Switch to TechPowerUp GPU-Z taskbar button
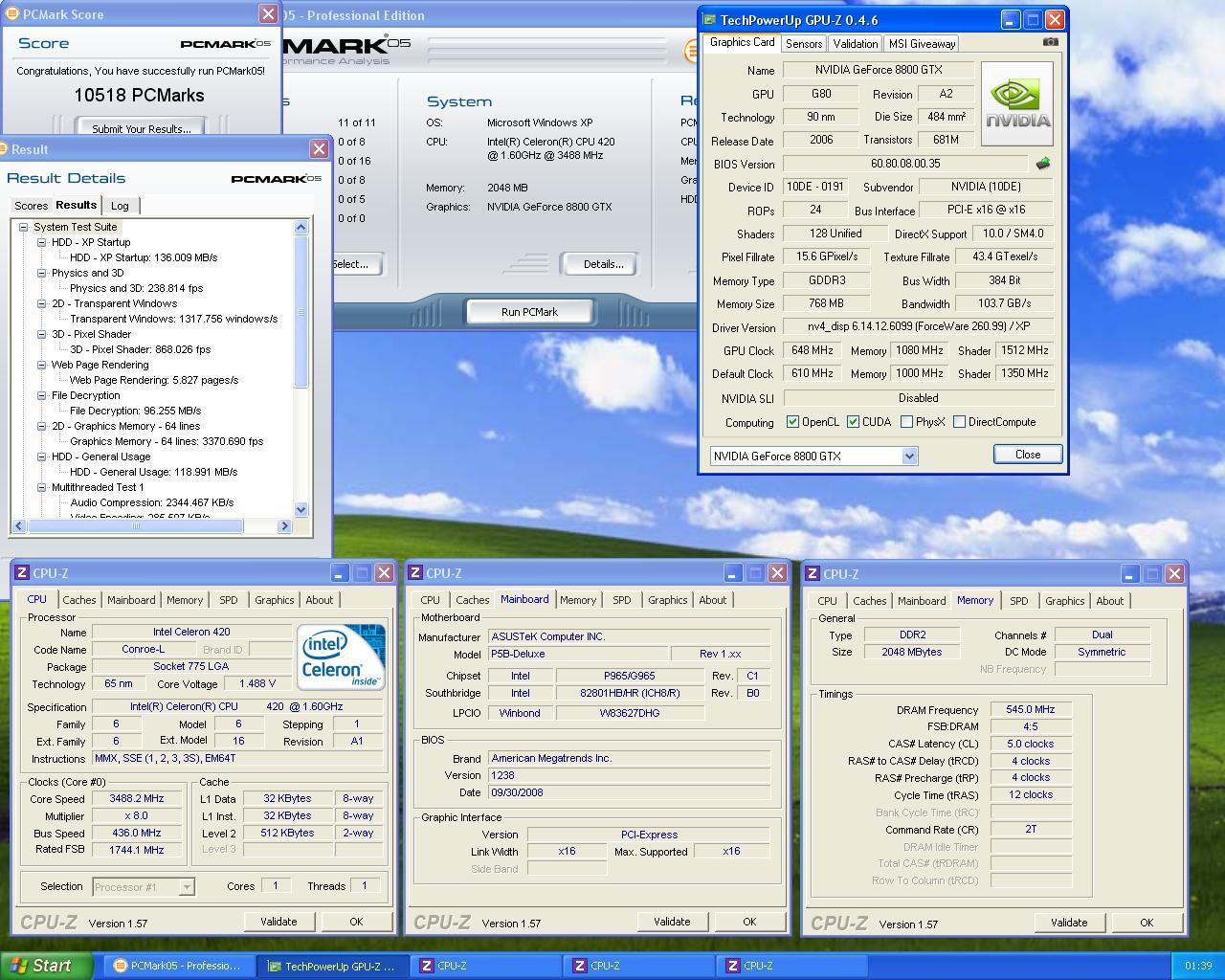Screen dimensions: 1225x980 [332, 967]
